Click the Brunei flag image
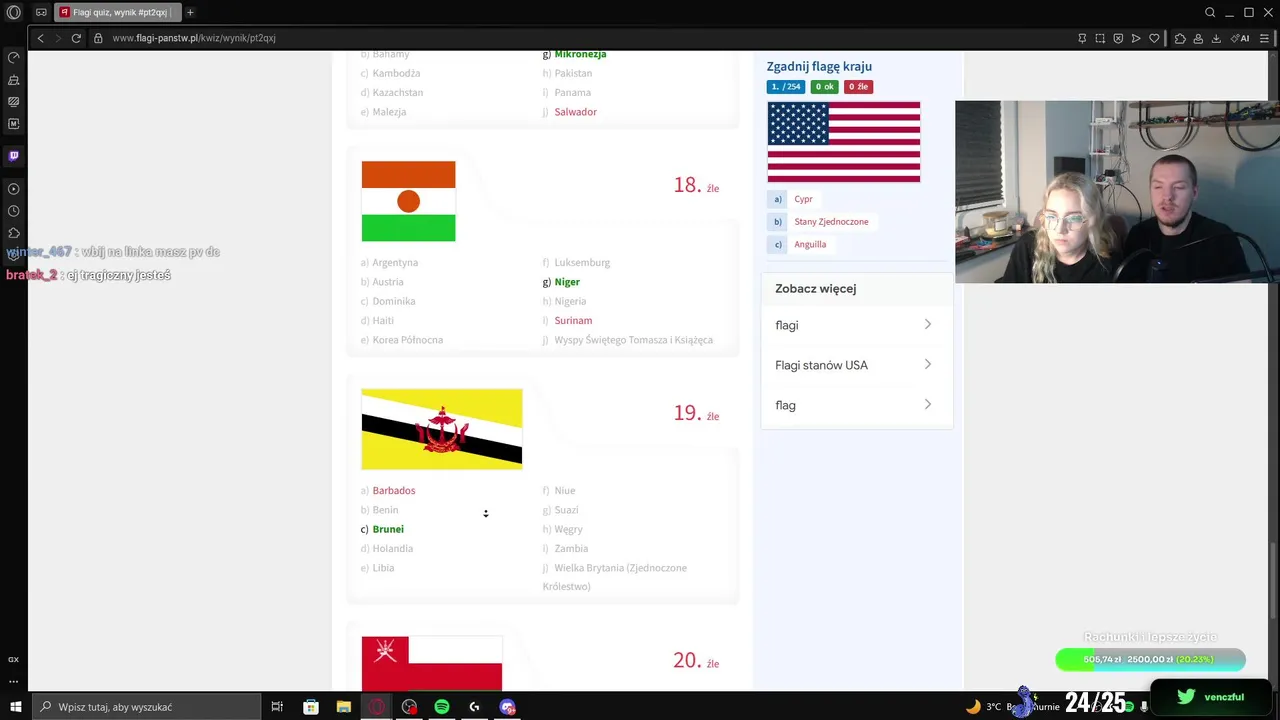 pos(442,429)
